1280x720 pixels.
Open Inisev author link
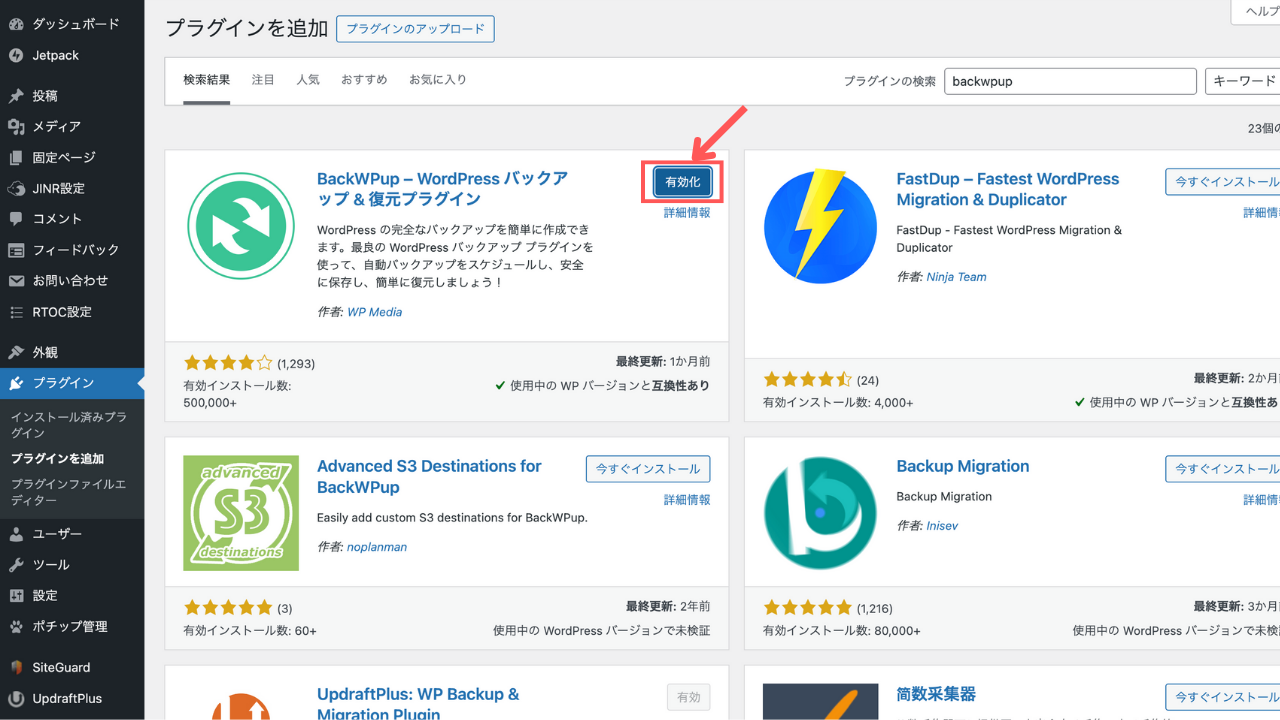tap(942, 526)
